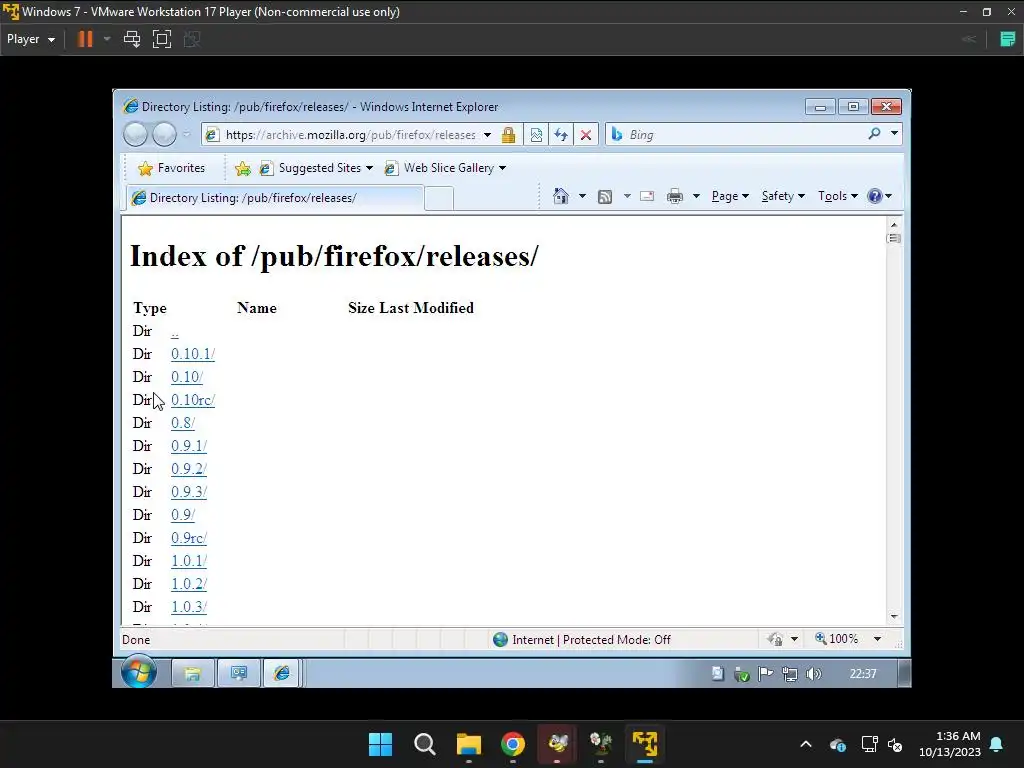Open Web Slice Gallery dropdown
1024x768 pixels.
[x=445, y=168]
